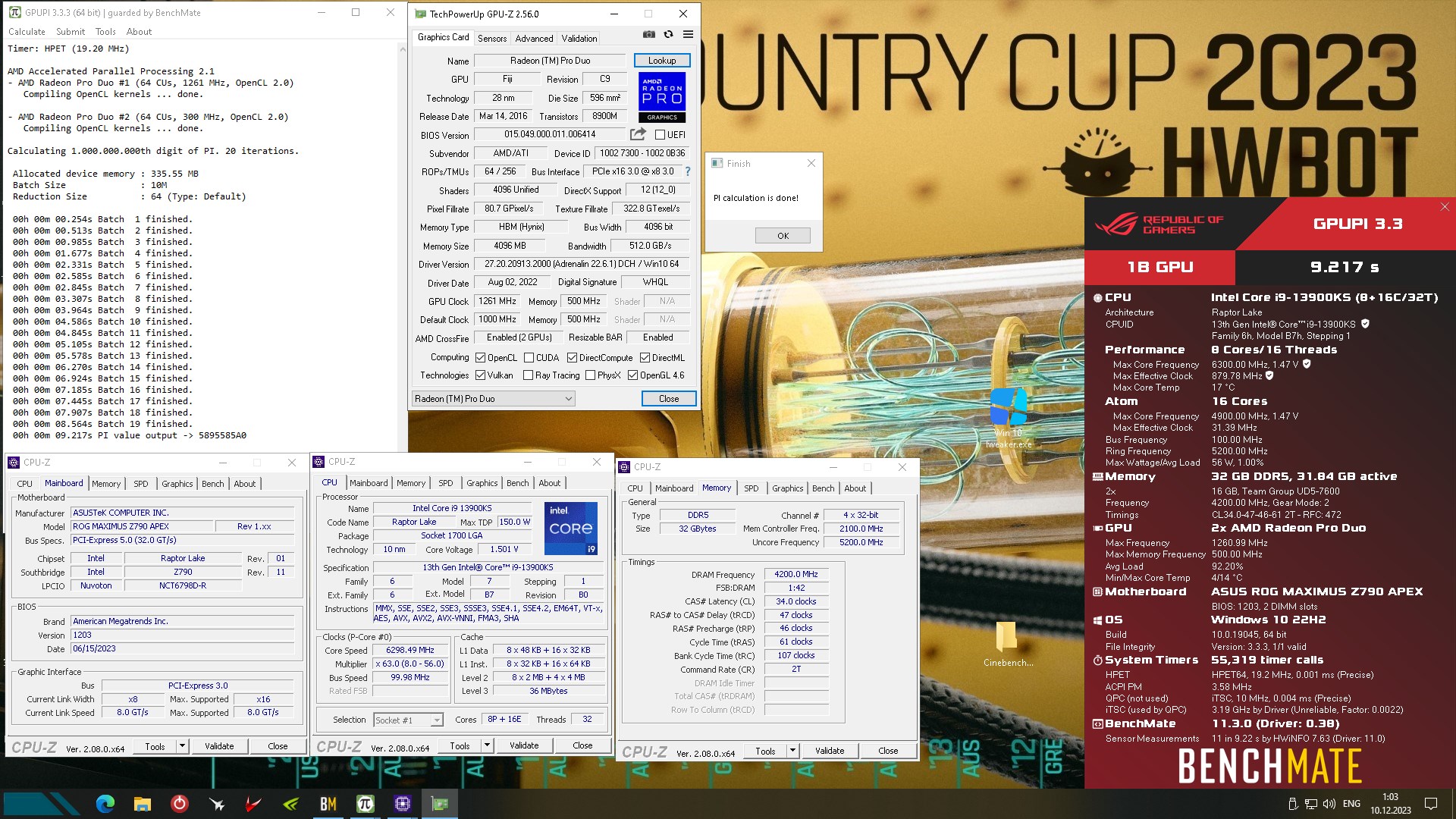Viewport: 1456px width, 819px height.
Task: Open NVIDIA app from the taskbar
Action: (290, 804)
